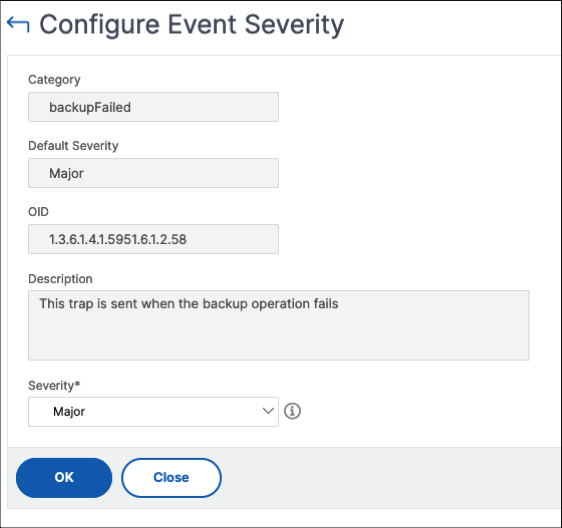The height and width of the screenshot is (528, 562).
Task: Dismiss the dialog with the Close button
Action: point(171,477)
